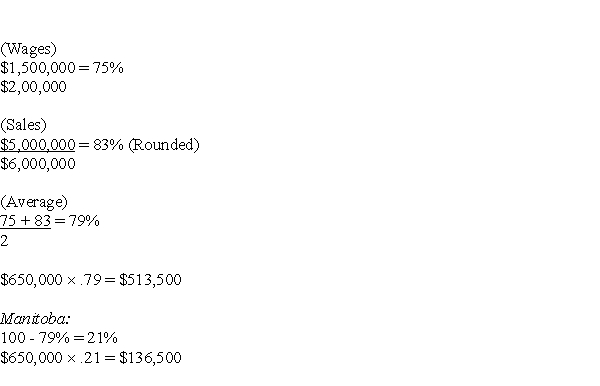The image size is (600, 386).
Task: Click the 79% average result
Action: (x=84, y=221)
